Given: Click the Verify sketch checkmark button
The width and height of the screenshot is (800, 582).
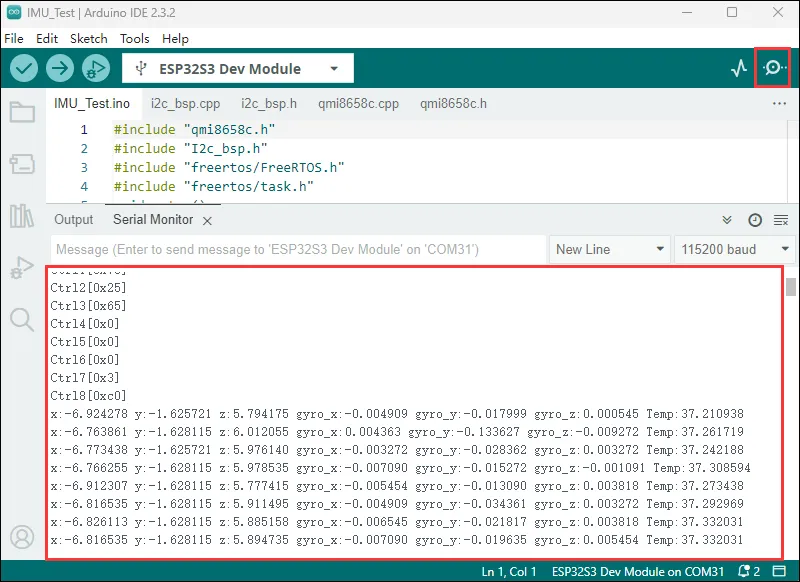Looking at the screenshot, I should coord(24,68).
